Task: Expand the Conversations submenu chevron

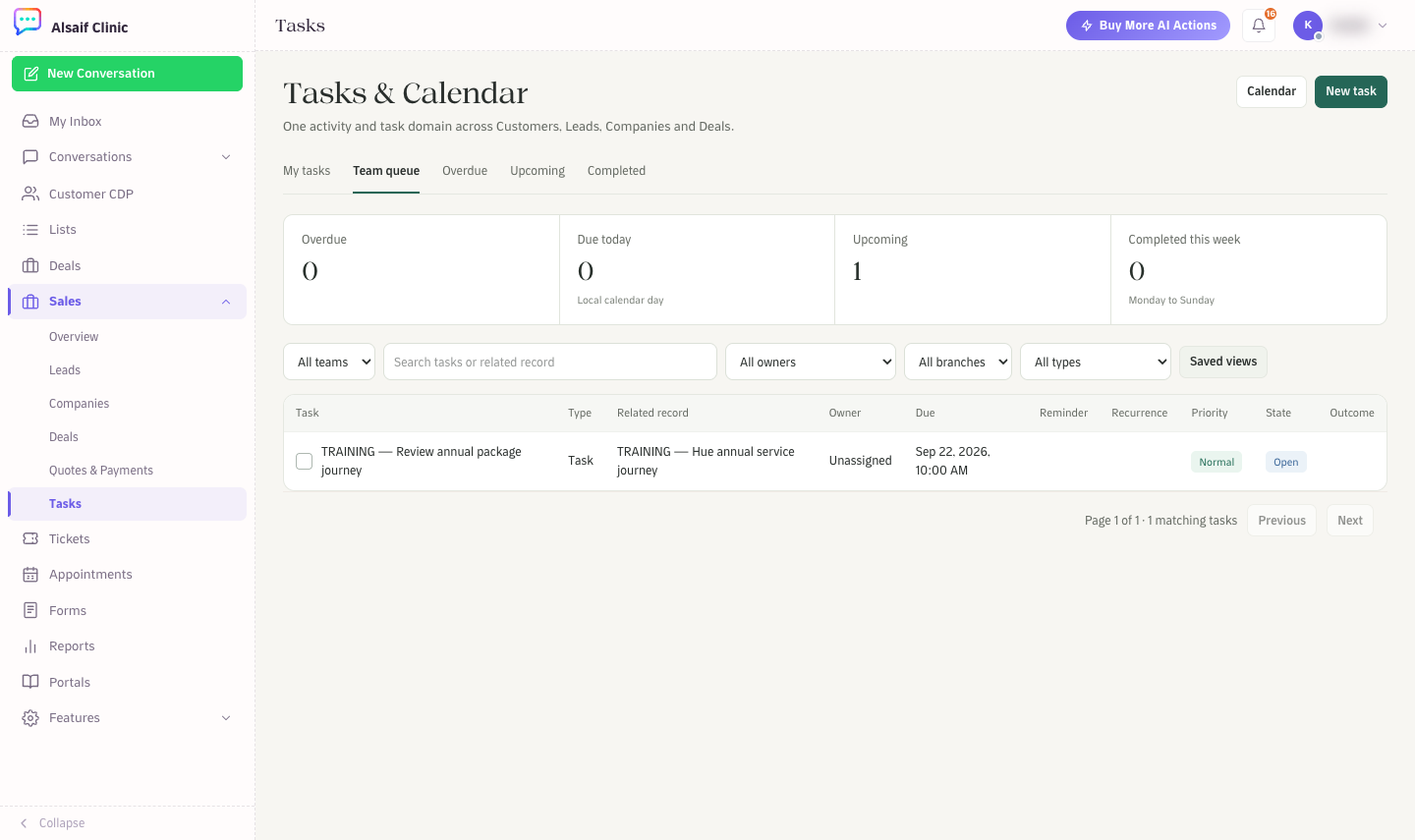Action: click(226, 157)
